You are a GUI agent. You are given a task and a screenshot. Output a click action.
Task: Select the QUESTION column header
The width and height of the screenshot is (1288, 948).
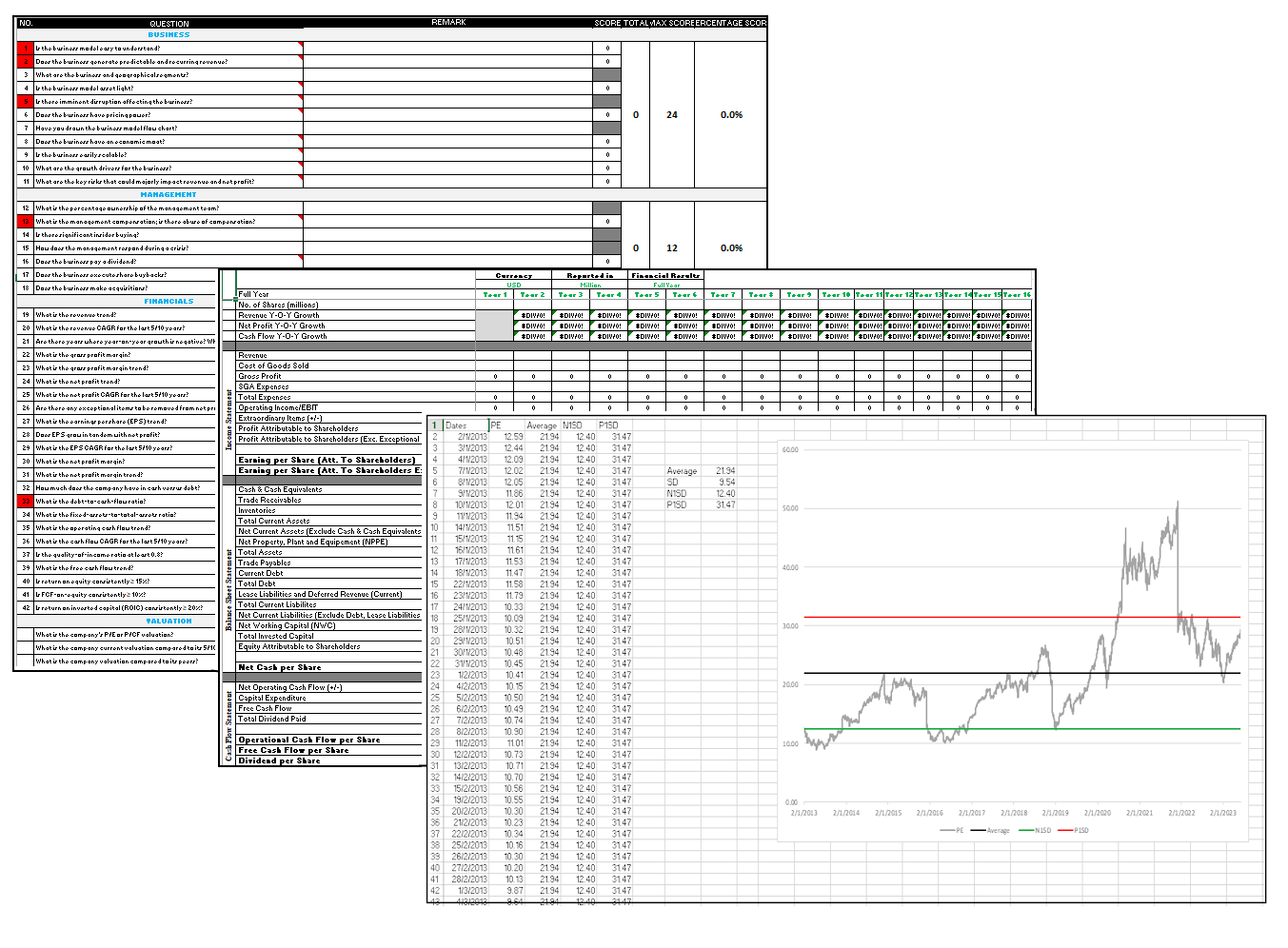coord(168,23)
